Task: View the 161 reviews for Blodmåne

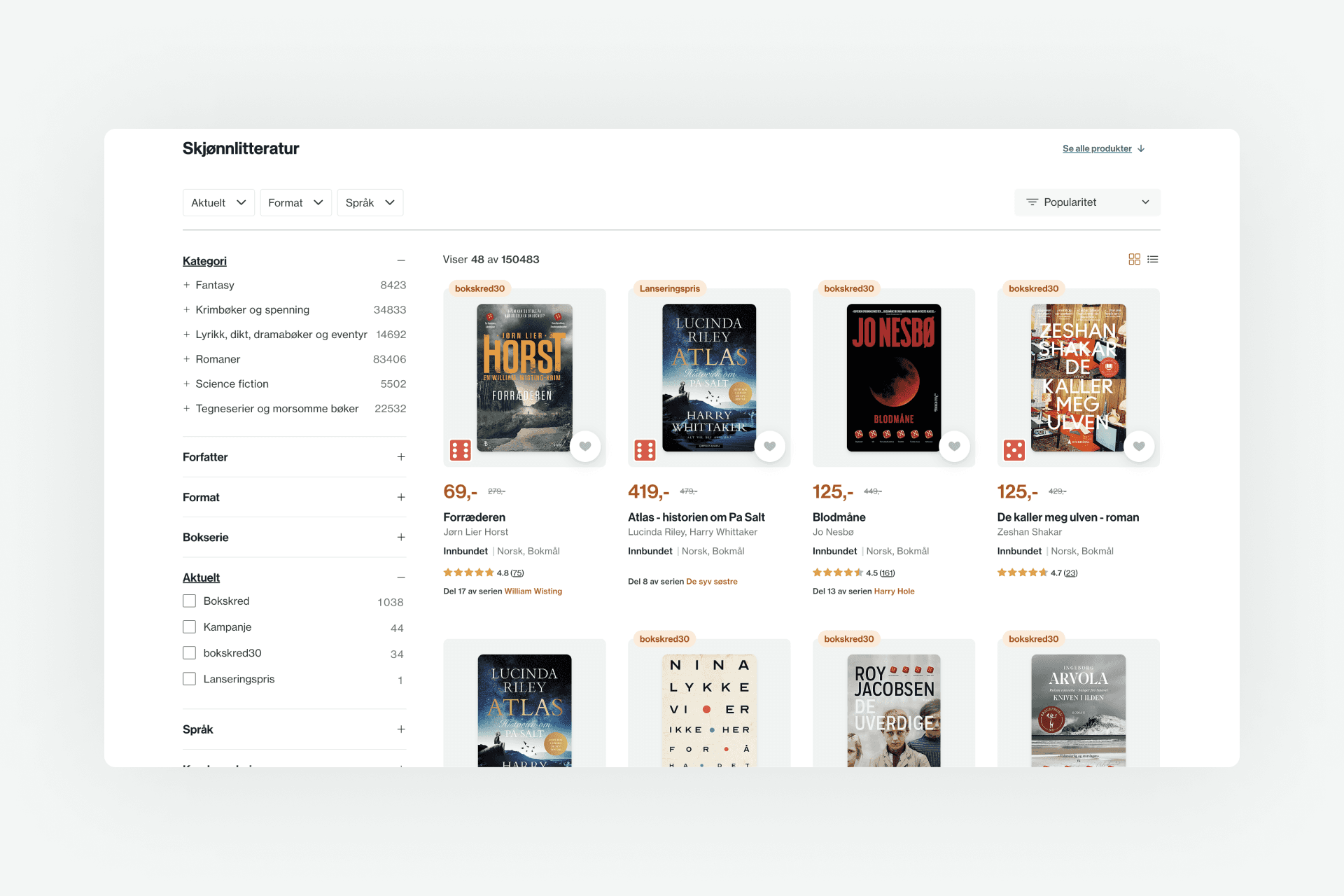Action: pos(887,573)
